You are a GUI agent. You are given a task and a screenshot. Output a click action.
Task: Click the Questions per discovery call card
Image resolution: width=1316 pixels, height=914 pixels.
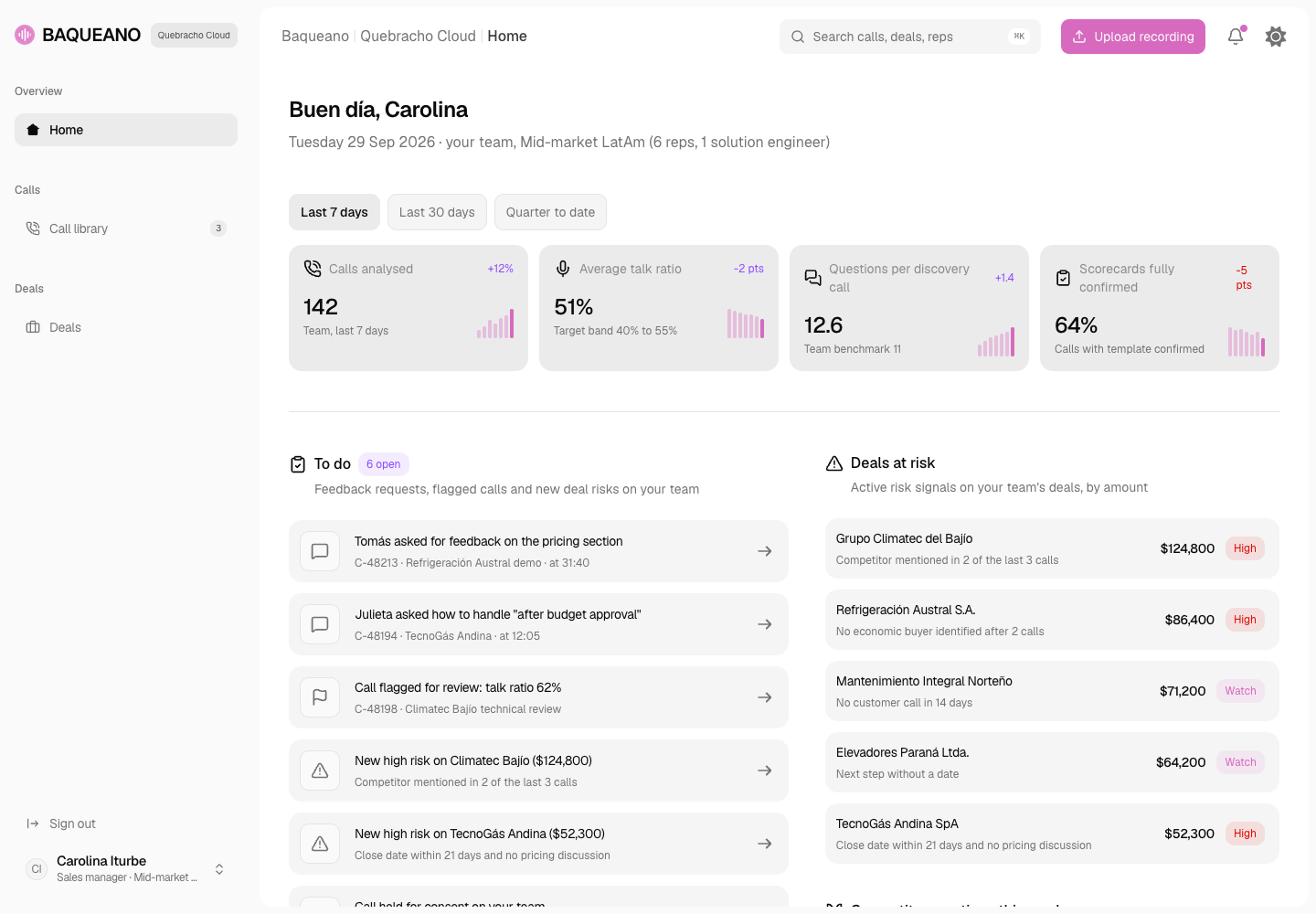pos(909,308)
